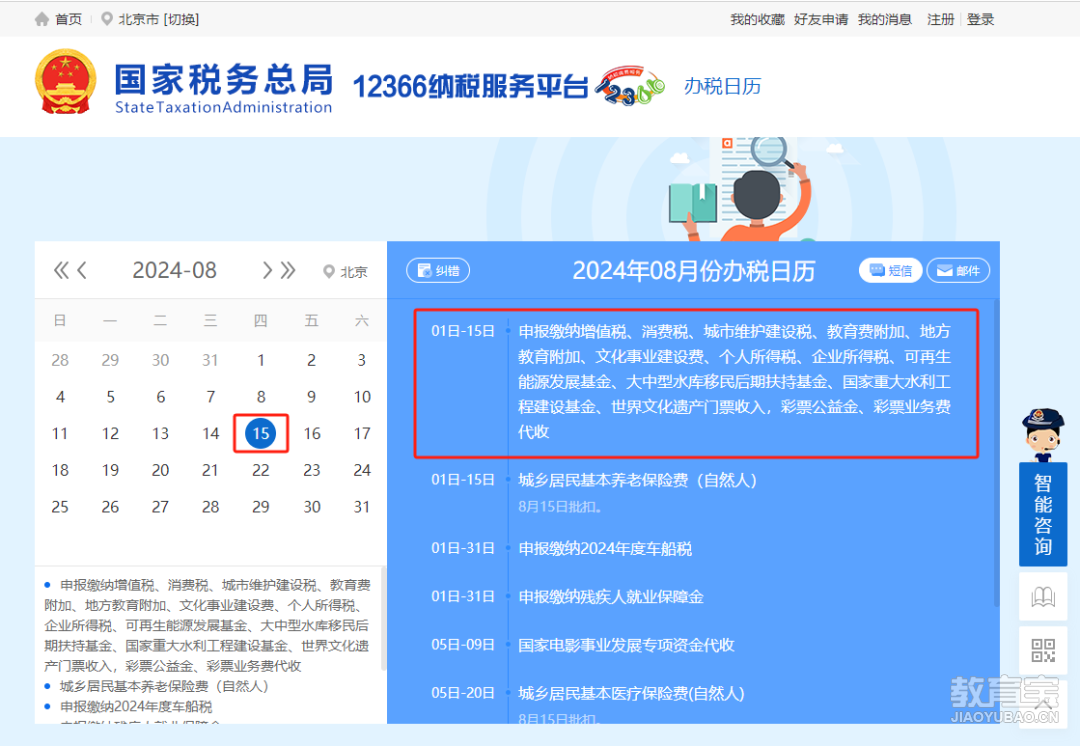Report an error with 纠错 button
Viewport: 1080px width, 746px height.
(438, 271)
